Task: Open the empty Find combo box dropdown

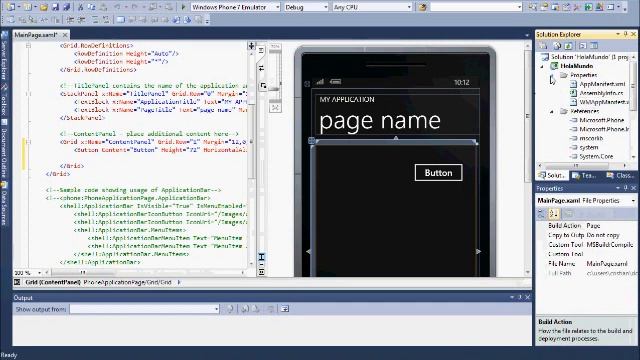Action: click(519, 7)
